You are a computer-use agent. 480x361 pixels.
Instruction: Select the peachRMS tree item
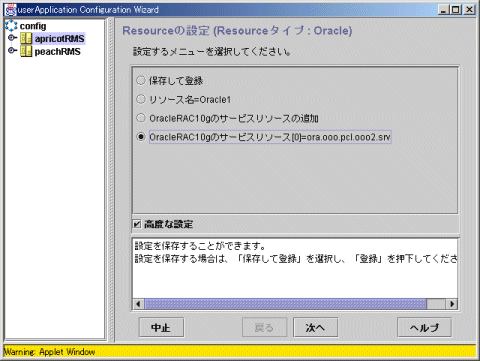(57, 51)
